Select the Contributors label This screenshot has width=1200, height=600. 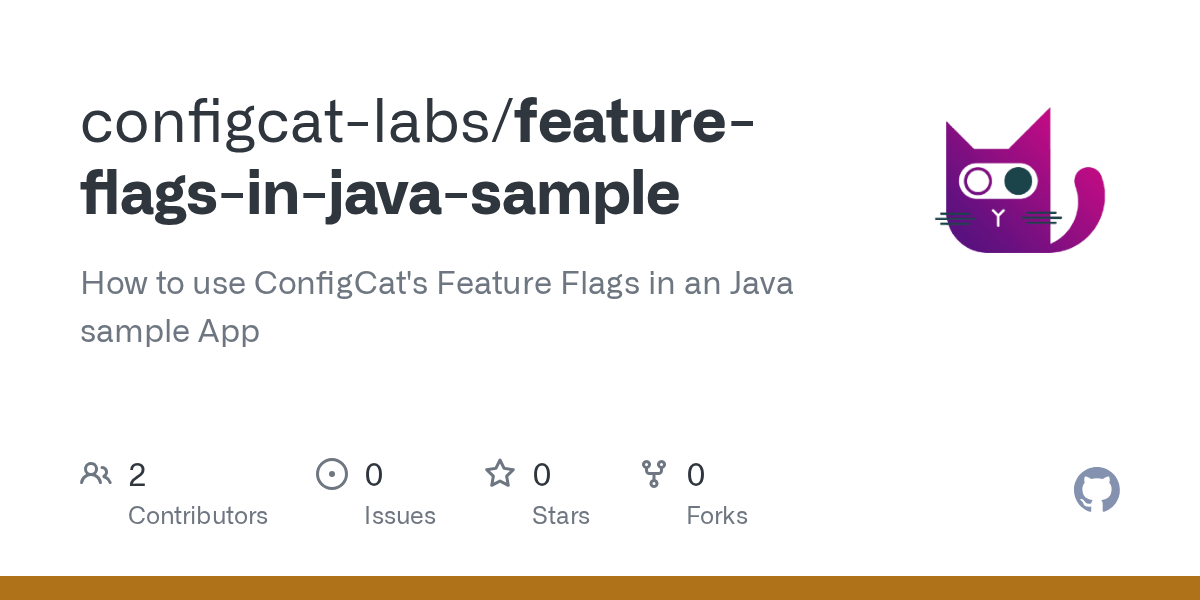tap(198, 516)
